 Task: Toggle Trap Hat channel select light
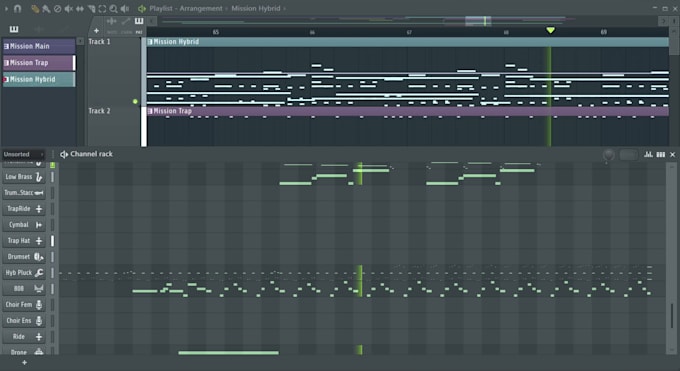click(52, 241)
